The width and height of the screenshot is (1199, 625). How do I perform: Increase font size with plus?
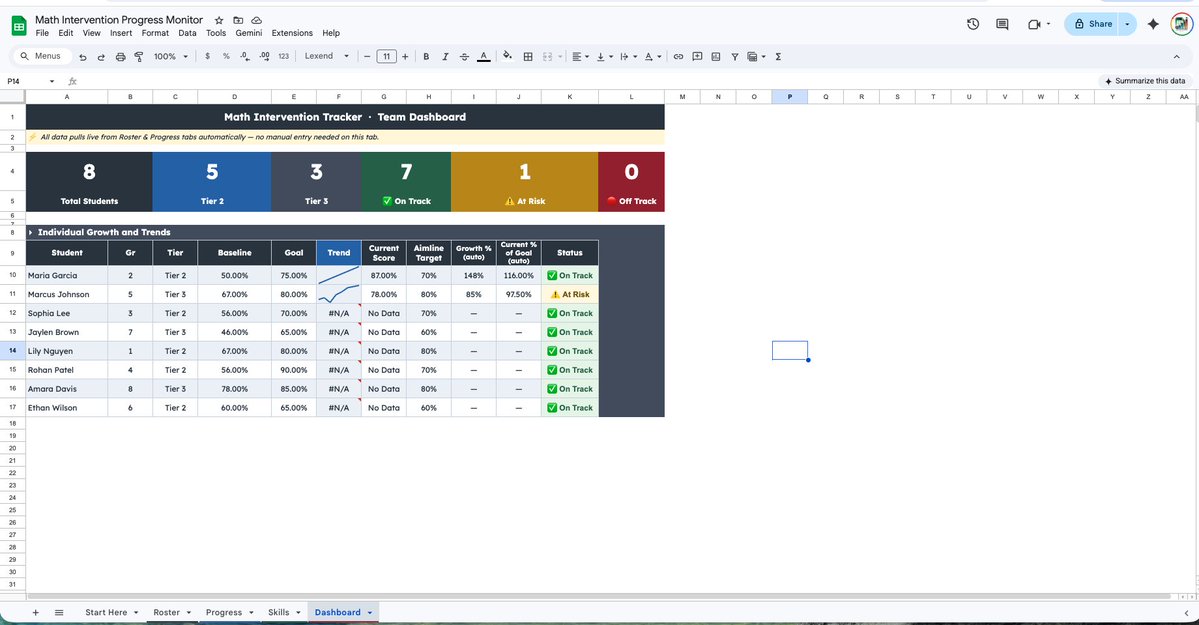(405, 57)
